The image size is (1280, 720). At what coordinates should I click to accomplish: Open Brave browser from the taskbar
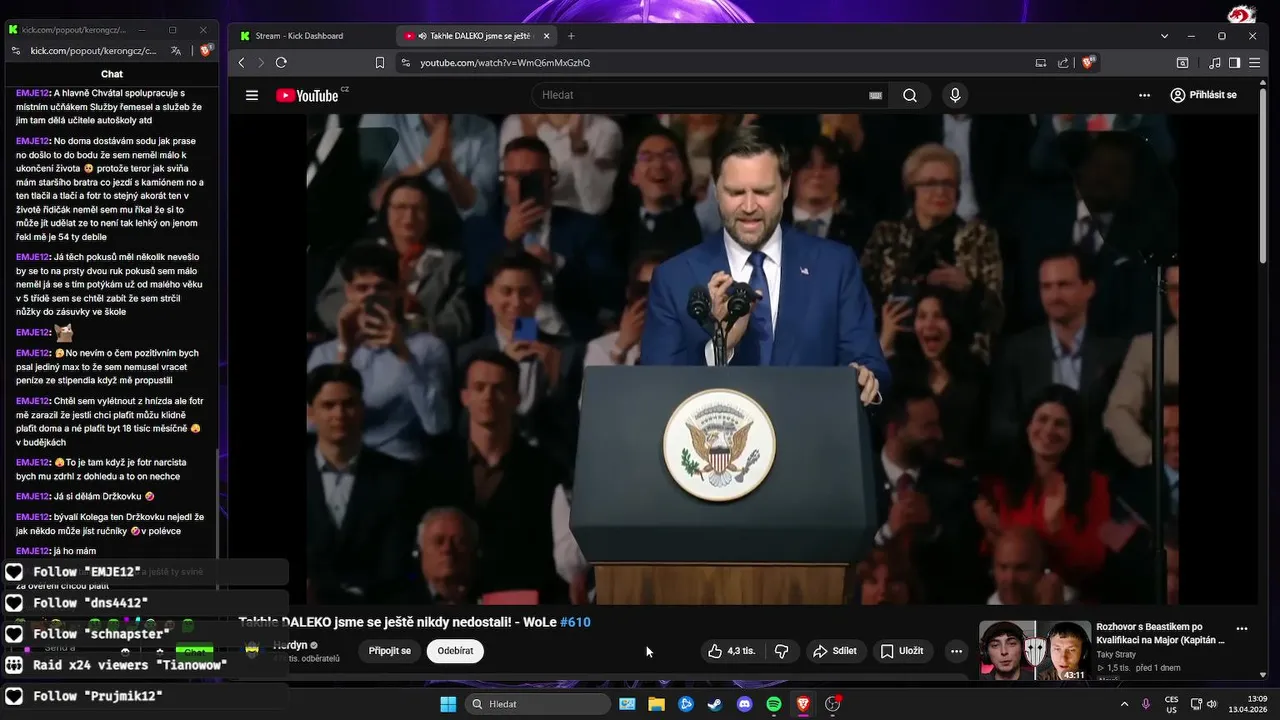[x=803, y=704]
